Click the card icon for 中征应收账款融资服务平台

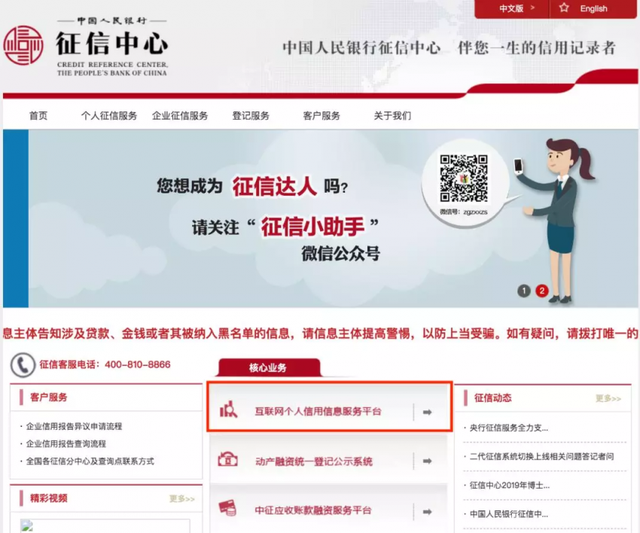pyautogui.click(x=228, y=508)
